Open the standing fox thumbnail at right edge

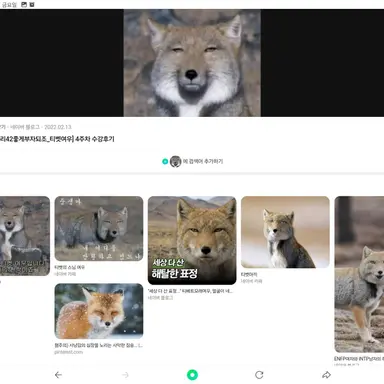point(359,274)
